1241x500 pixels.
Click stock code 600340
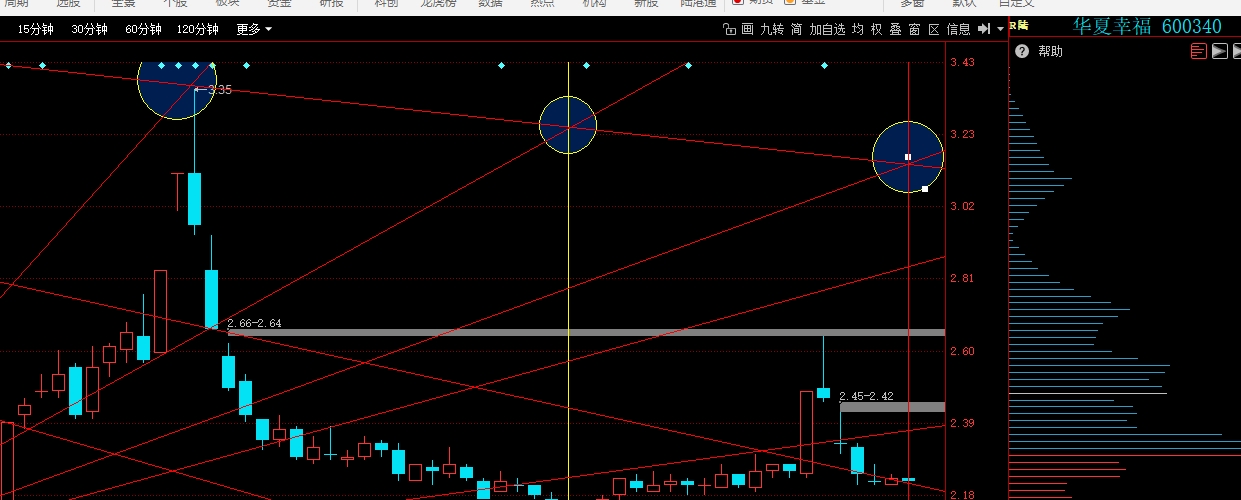point(1191,26)
